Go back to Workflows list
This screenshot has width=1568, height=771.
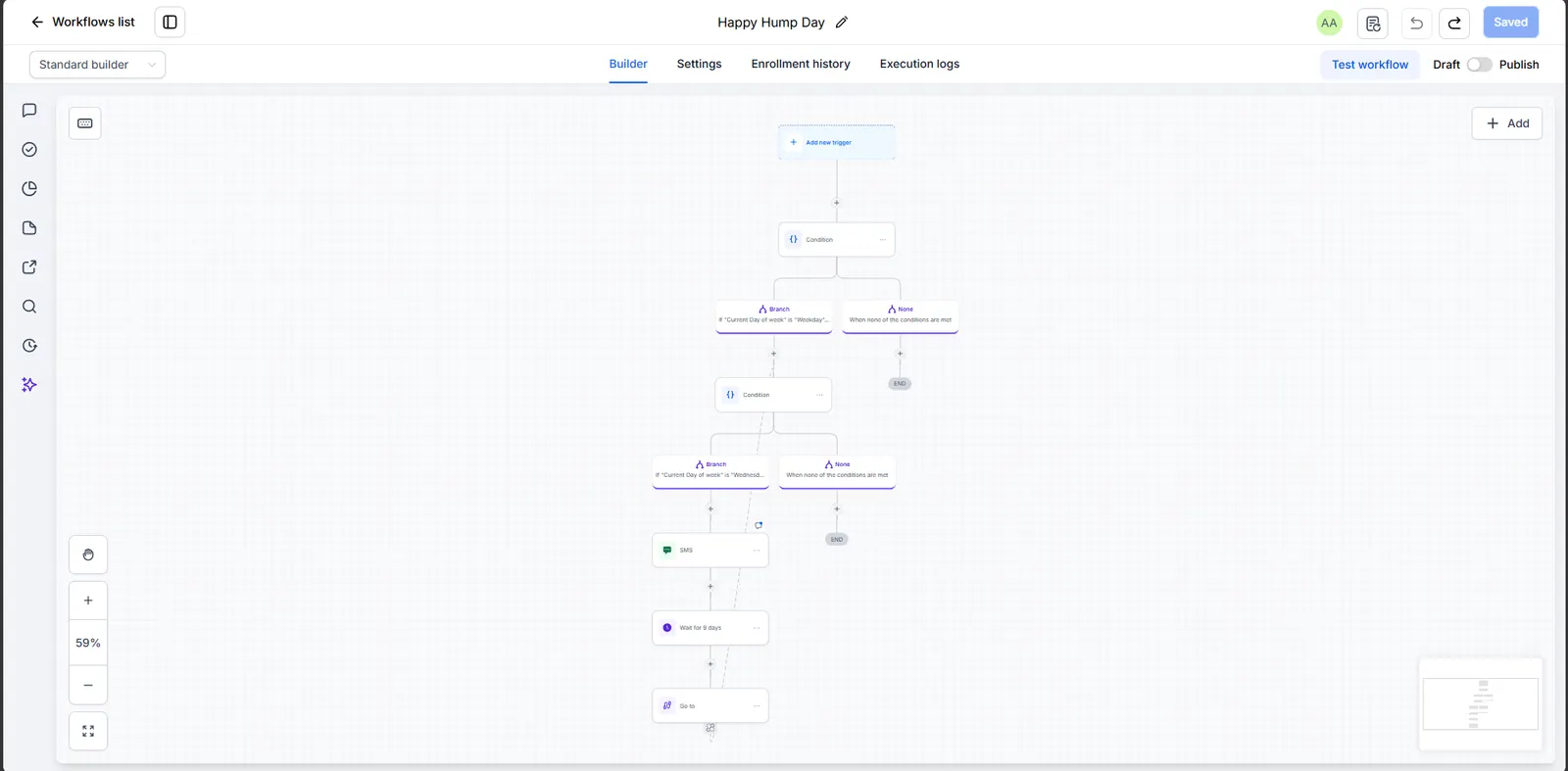click(83, 23)
